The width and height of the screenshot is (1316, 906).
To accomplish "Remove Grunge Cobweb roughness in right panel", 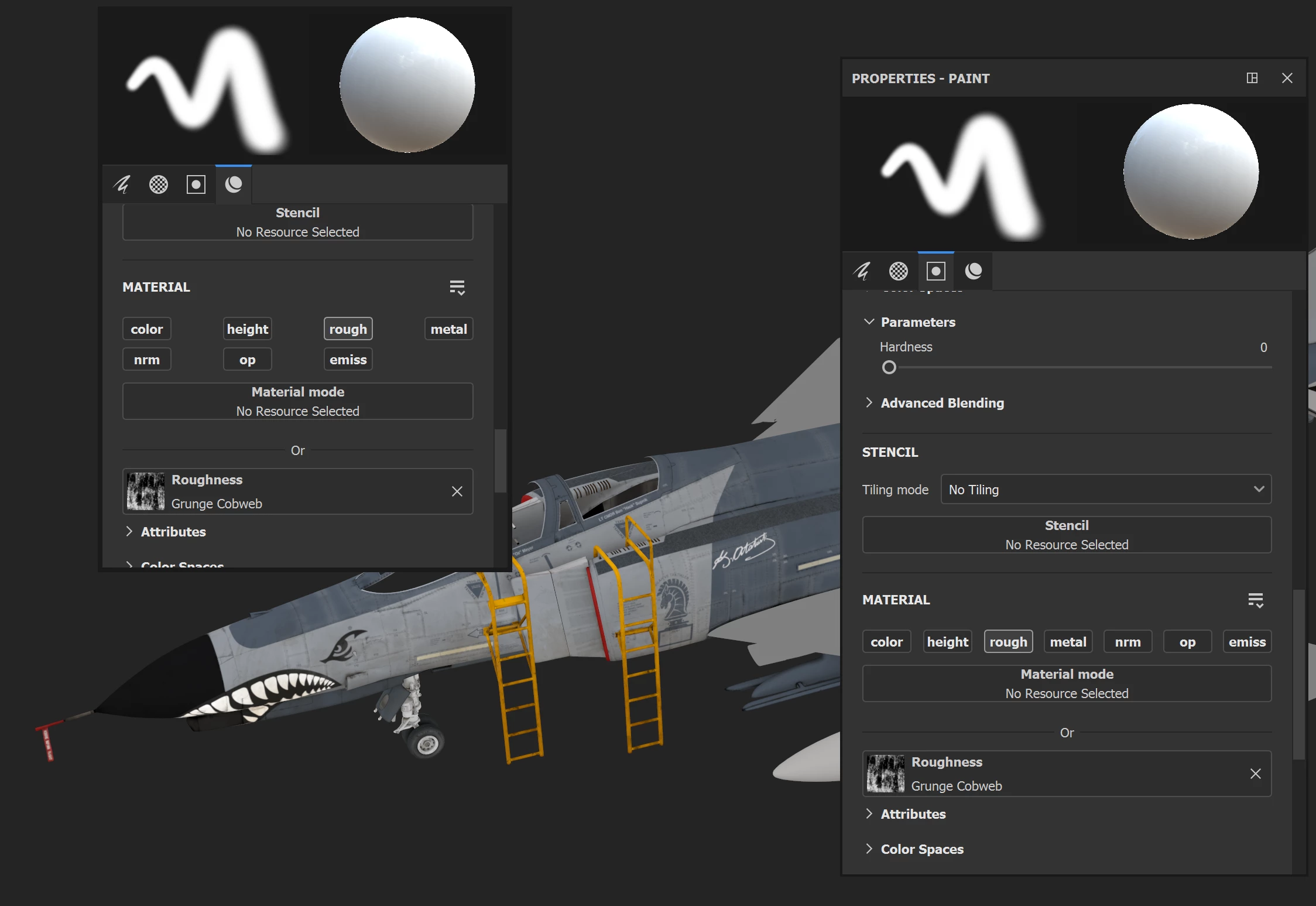I will pyautogui.click(x=1255, y=774).
